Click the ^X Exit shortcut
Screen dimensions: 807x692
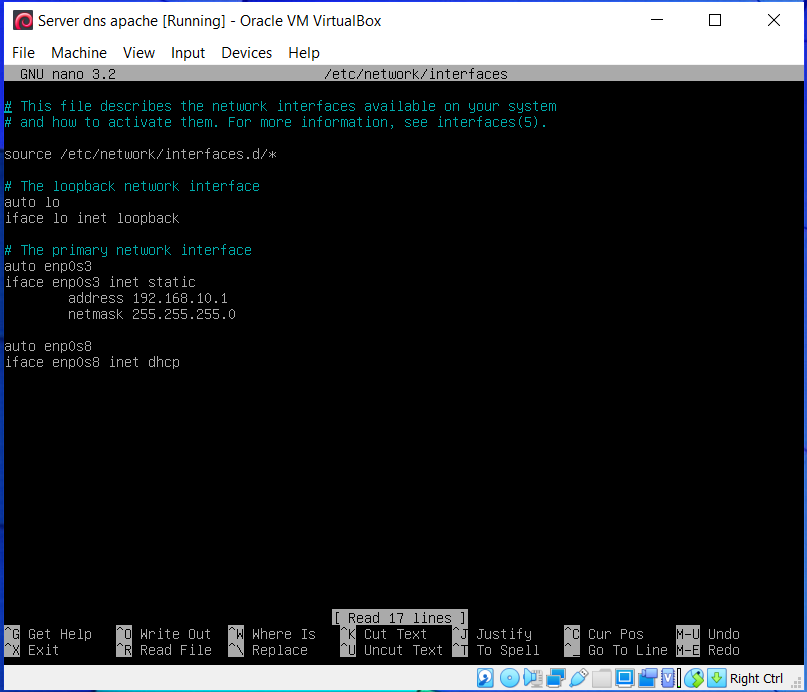pos(32,650)
